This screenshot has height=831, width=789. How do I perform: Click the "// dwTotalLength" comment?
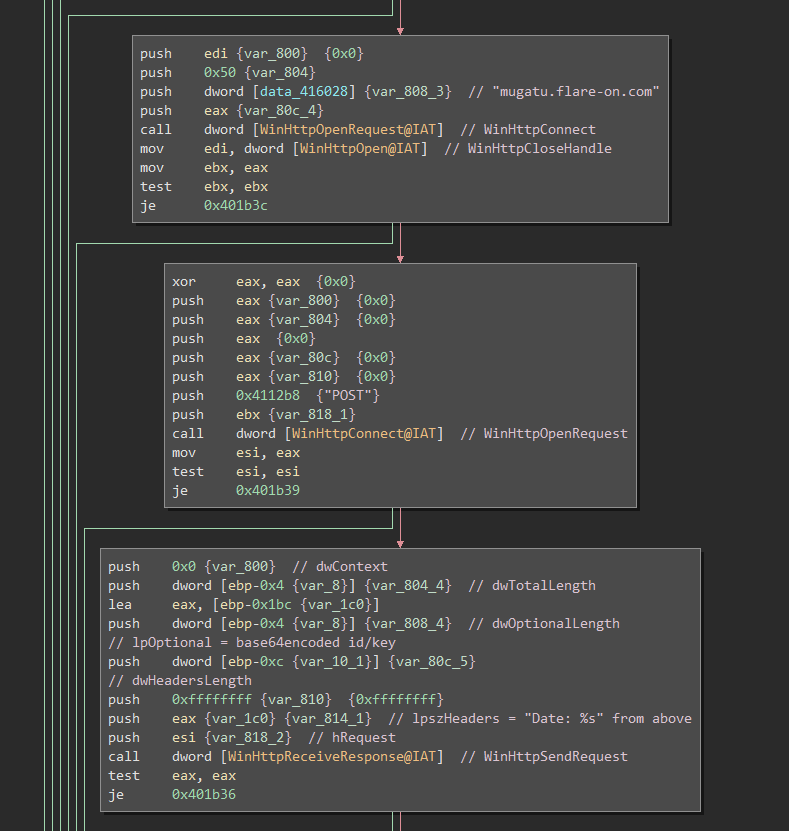532,586
